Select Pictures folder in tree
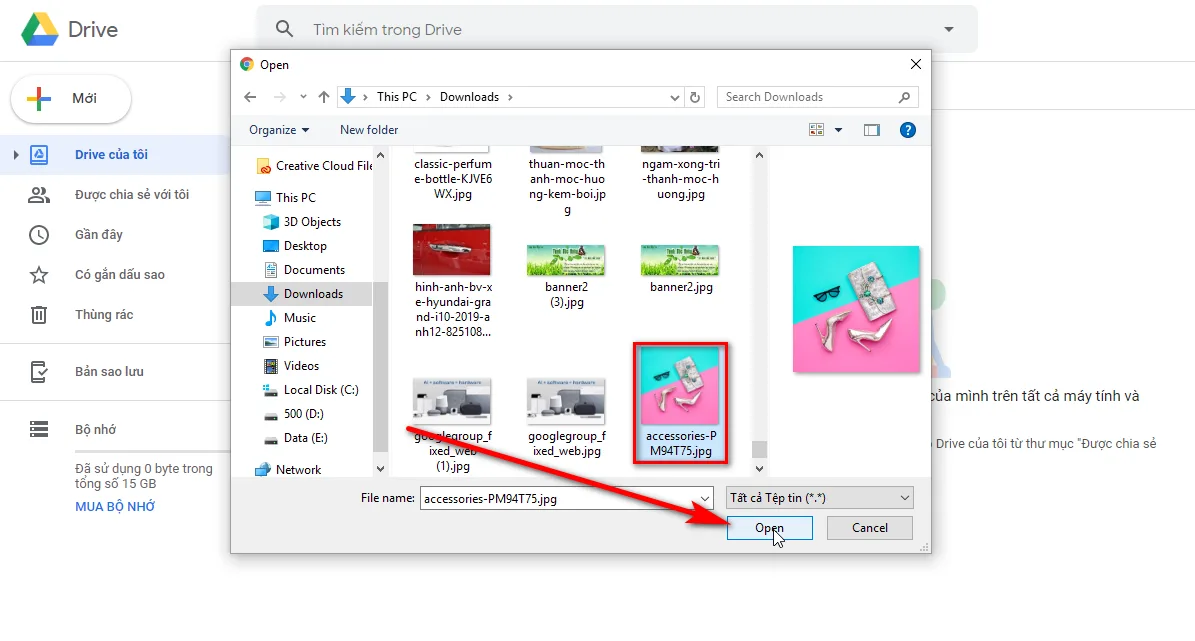1195x641 pixels. pos(295,341)
